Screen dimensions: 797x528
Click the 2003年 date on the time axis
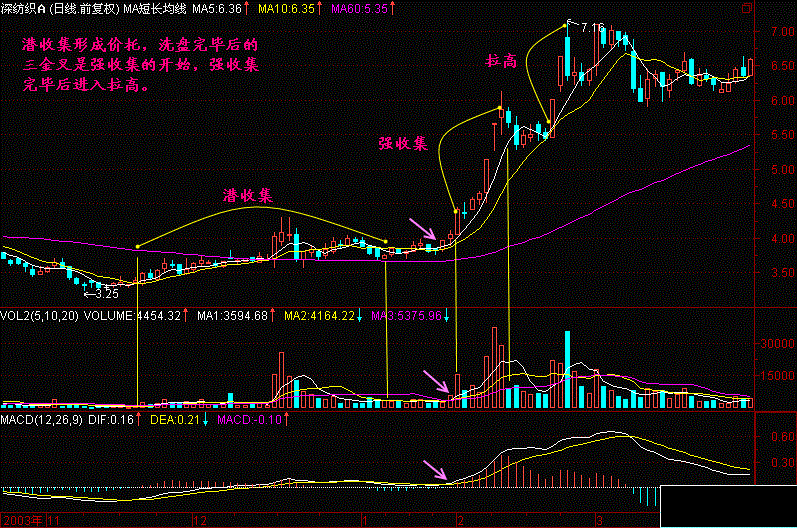[22, 520]
